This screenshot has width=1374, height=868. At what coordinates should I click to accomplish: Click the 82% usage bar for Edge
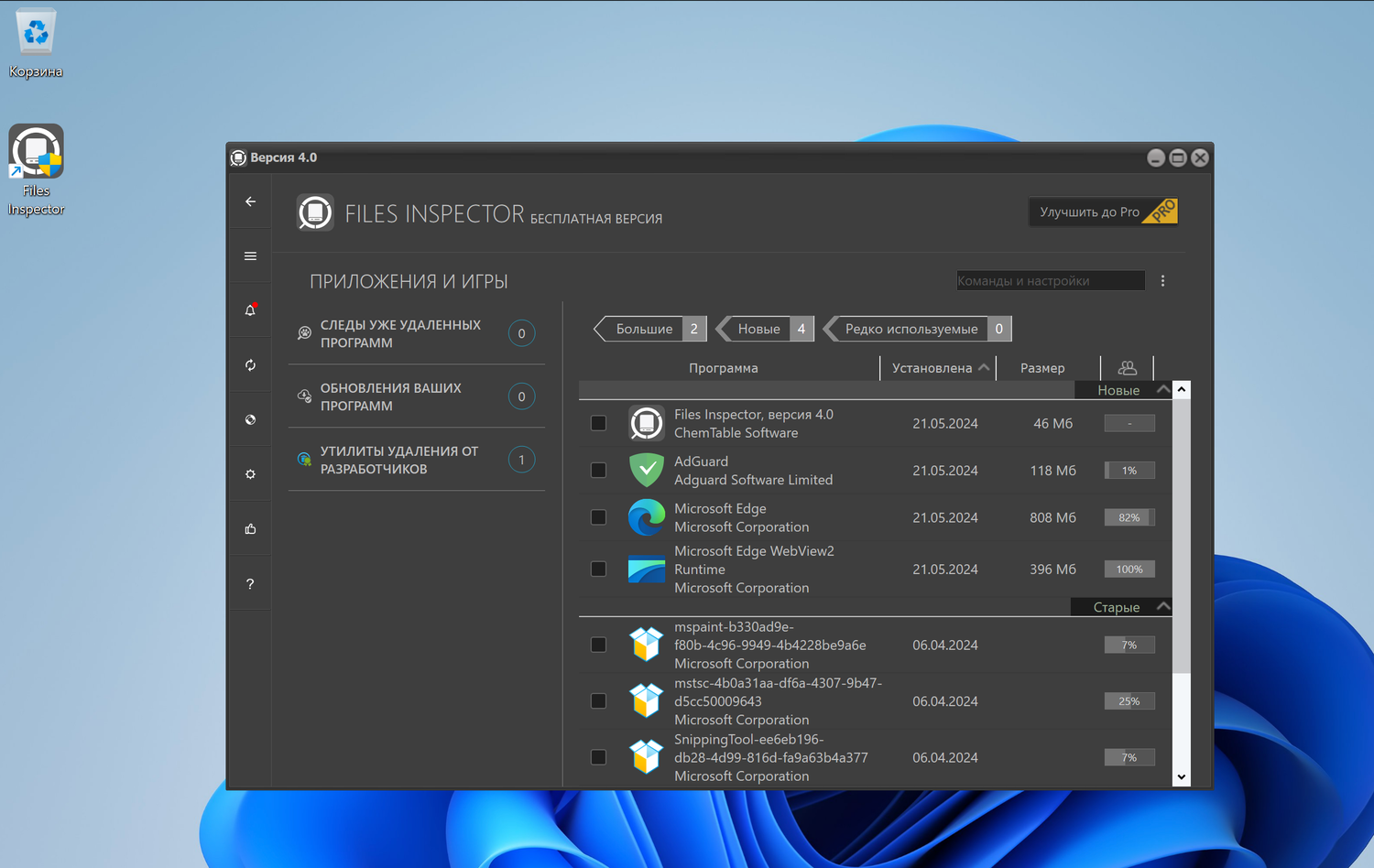tap(1129, 517)
